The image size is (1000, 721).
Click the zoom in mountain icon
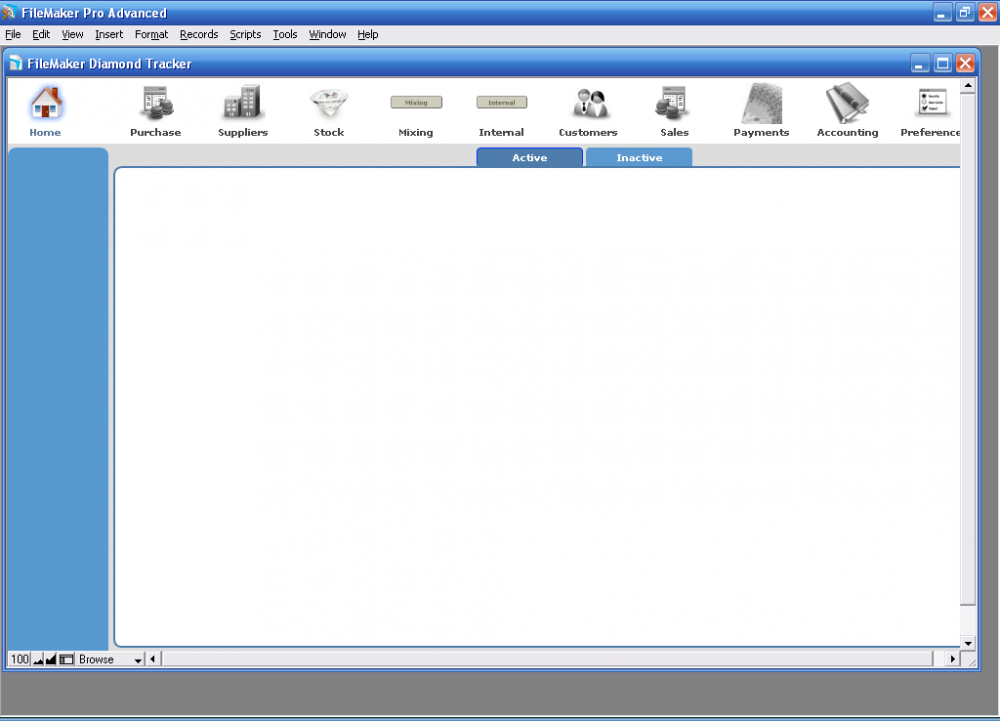(51, 659)
